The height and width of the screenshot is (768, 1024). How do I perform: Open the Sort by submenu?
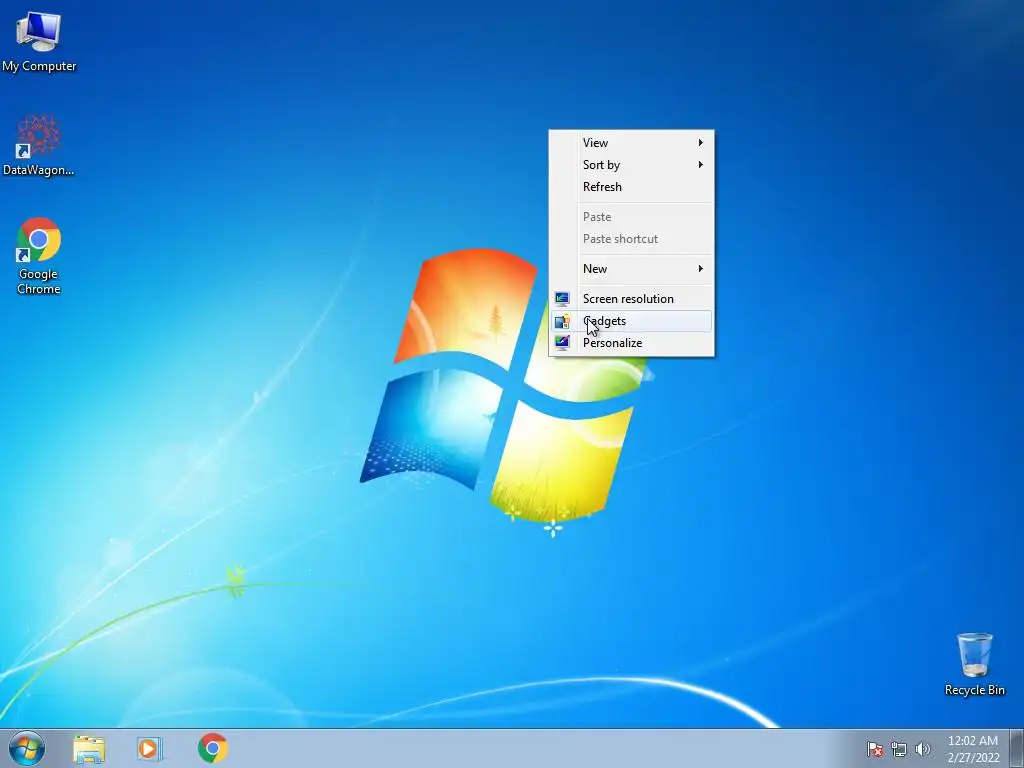631,165
